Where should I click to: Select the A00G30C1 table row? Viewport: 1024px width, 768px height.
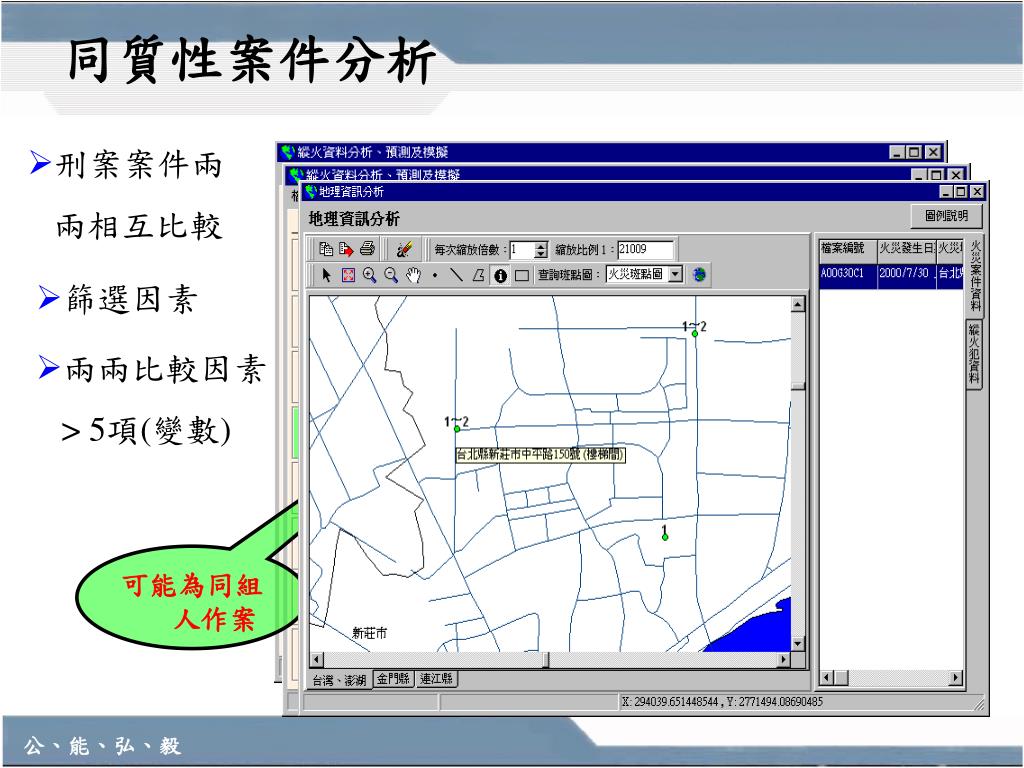pos(891,274)
